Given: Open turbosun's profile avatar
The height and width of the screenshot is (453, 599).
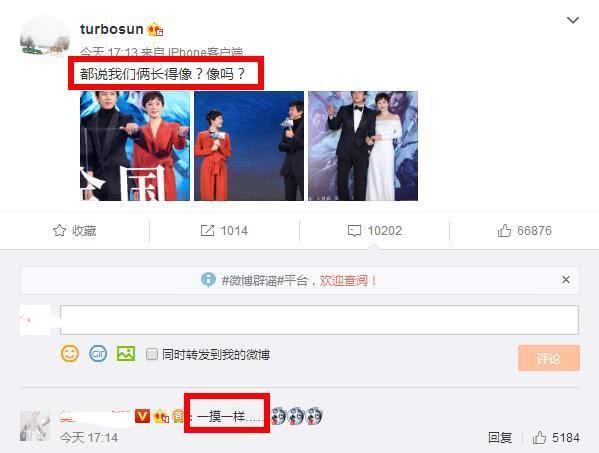Looking at the screenshot, I should click(45, 38).
